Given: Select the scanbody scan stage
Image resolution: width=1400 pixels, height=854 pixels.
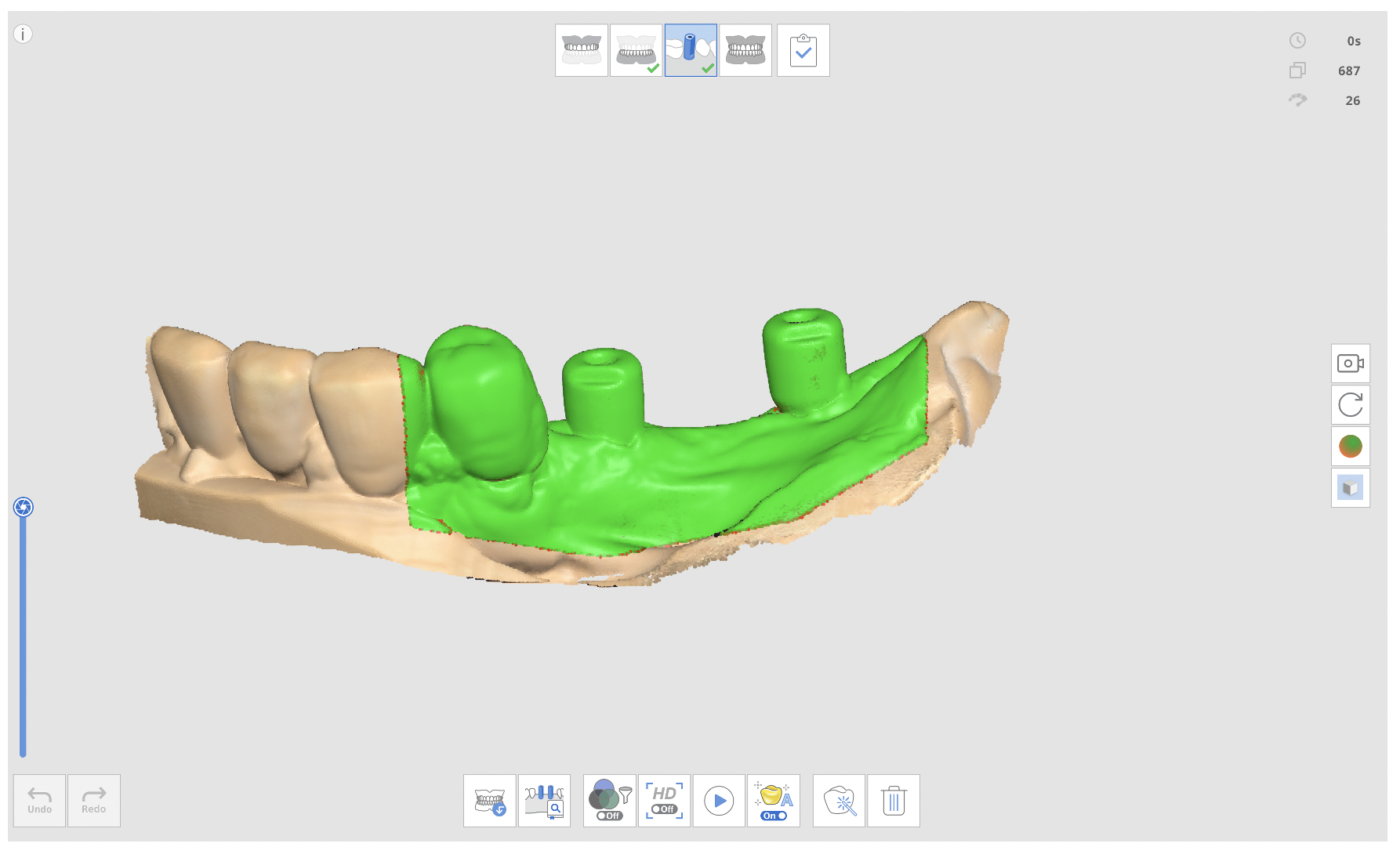Looking at the screenshot, I should click(x=691, y=50).
